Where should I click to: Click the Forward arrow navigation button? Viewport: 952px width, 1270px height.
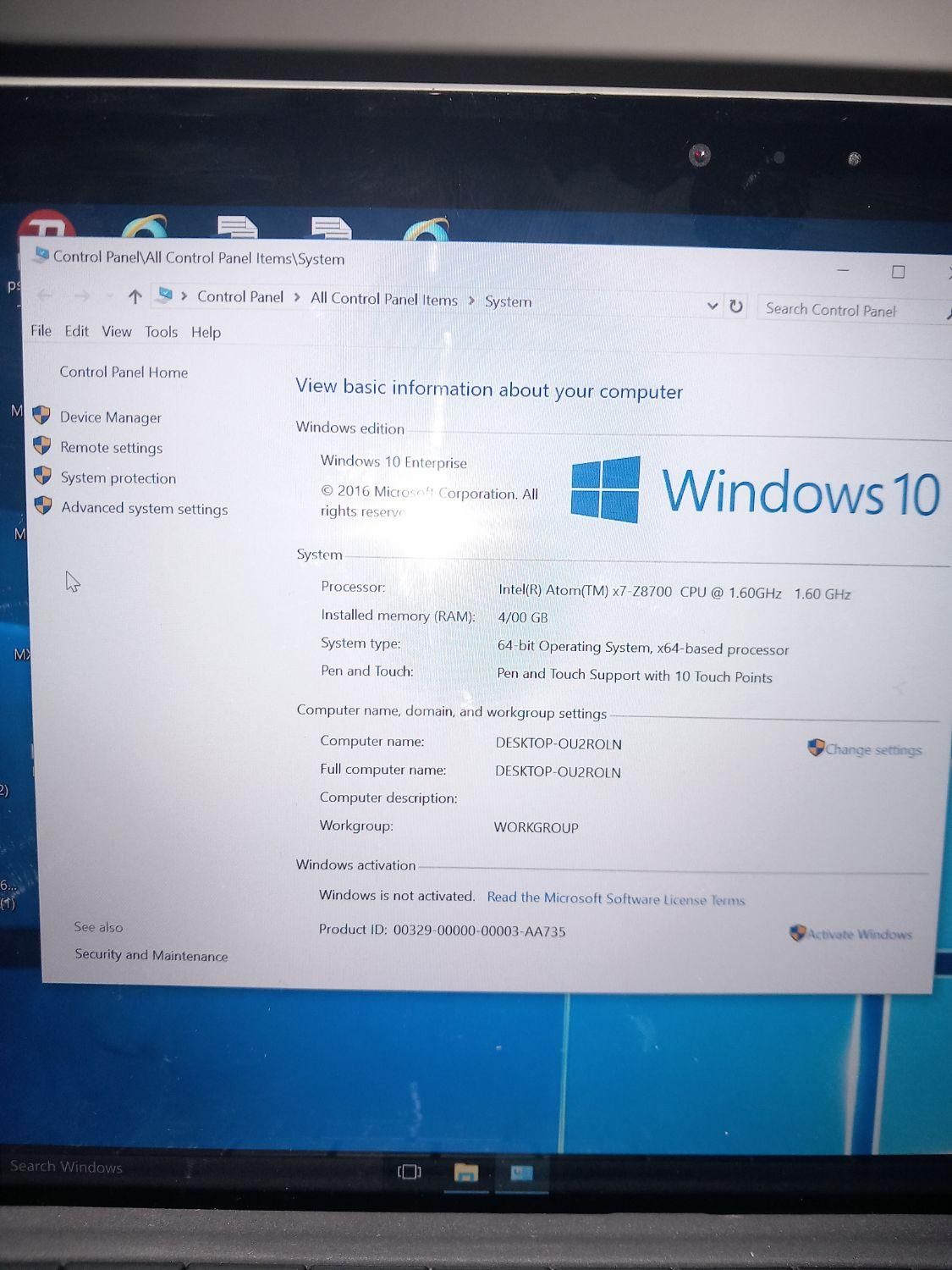point(82,295)
